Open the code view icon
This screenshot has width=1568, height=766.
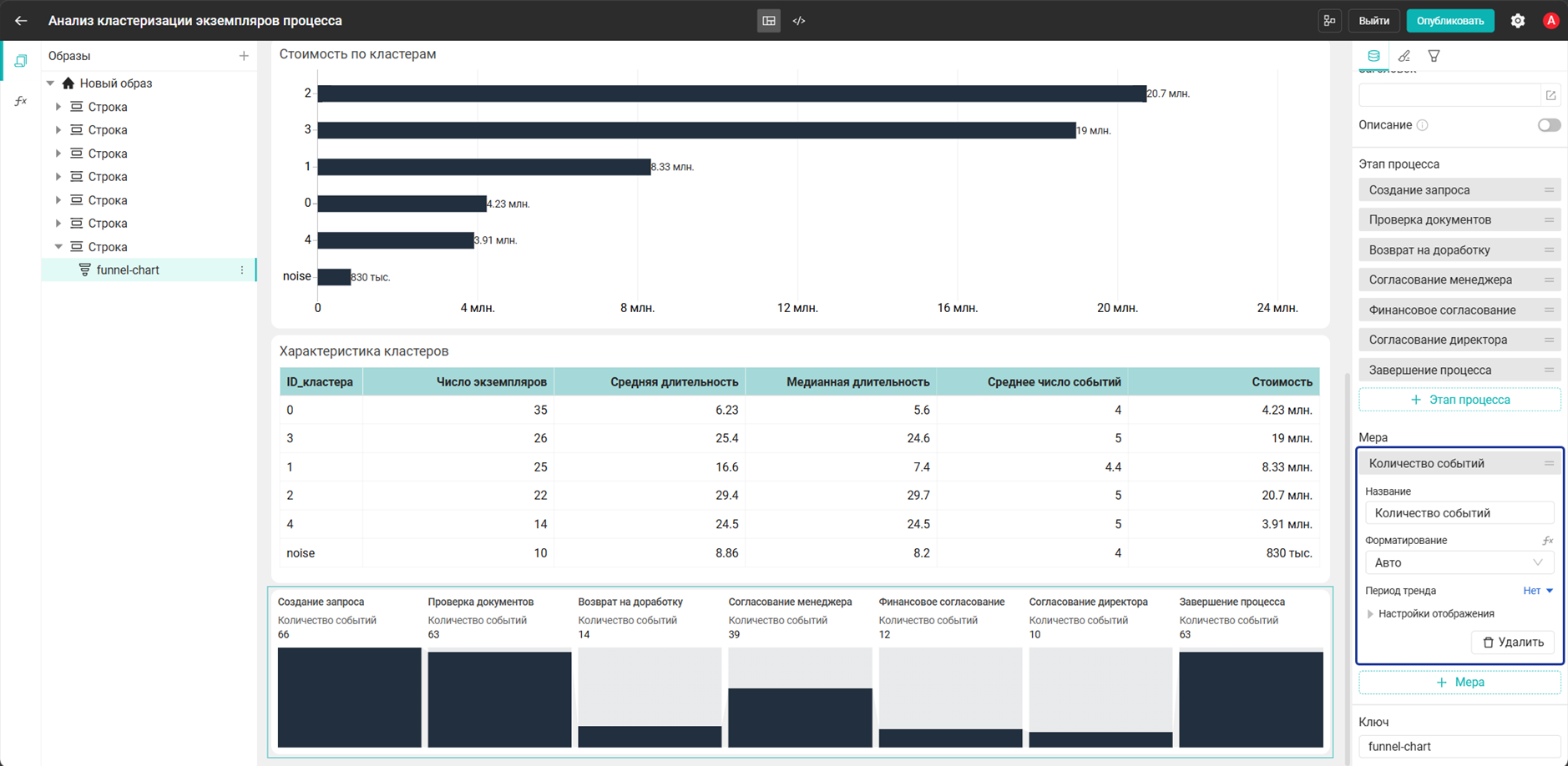pos(799,21)
